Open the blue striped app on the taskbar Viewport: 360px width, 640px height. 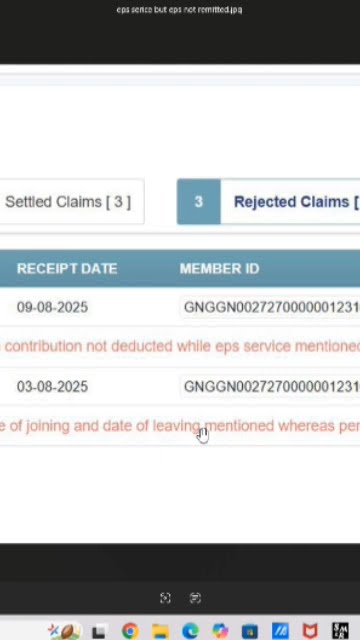click(280, 631)
